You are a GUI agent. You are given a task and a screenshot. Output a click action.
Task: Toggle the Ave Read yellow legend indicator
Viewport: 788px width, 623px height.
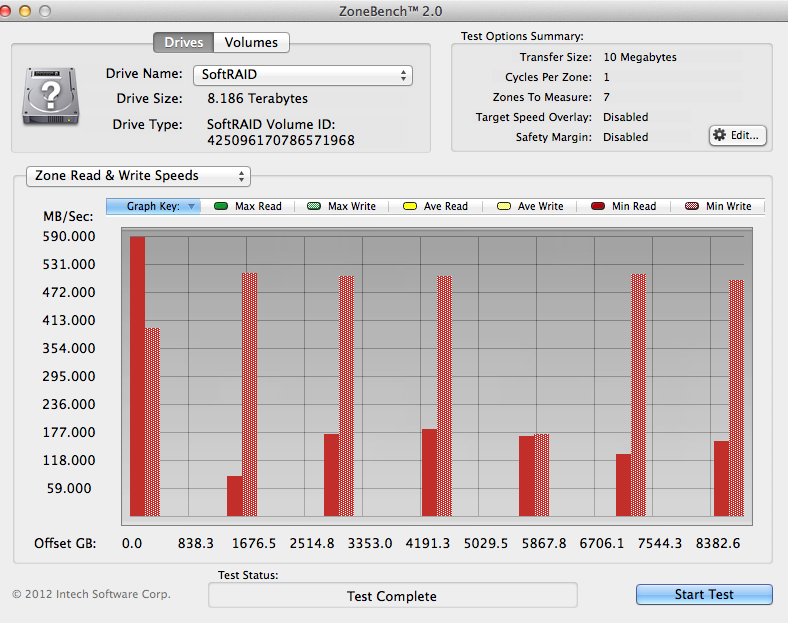pos(408,206)
